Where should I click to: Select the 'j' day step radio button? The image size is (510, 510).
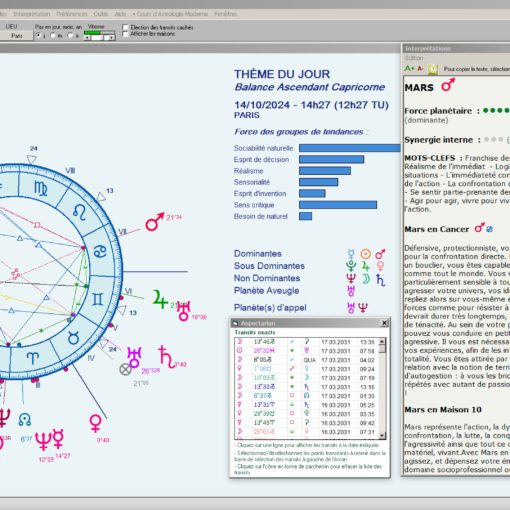tap(39, 35)
